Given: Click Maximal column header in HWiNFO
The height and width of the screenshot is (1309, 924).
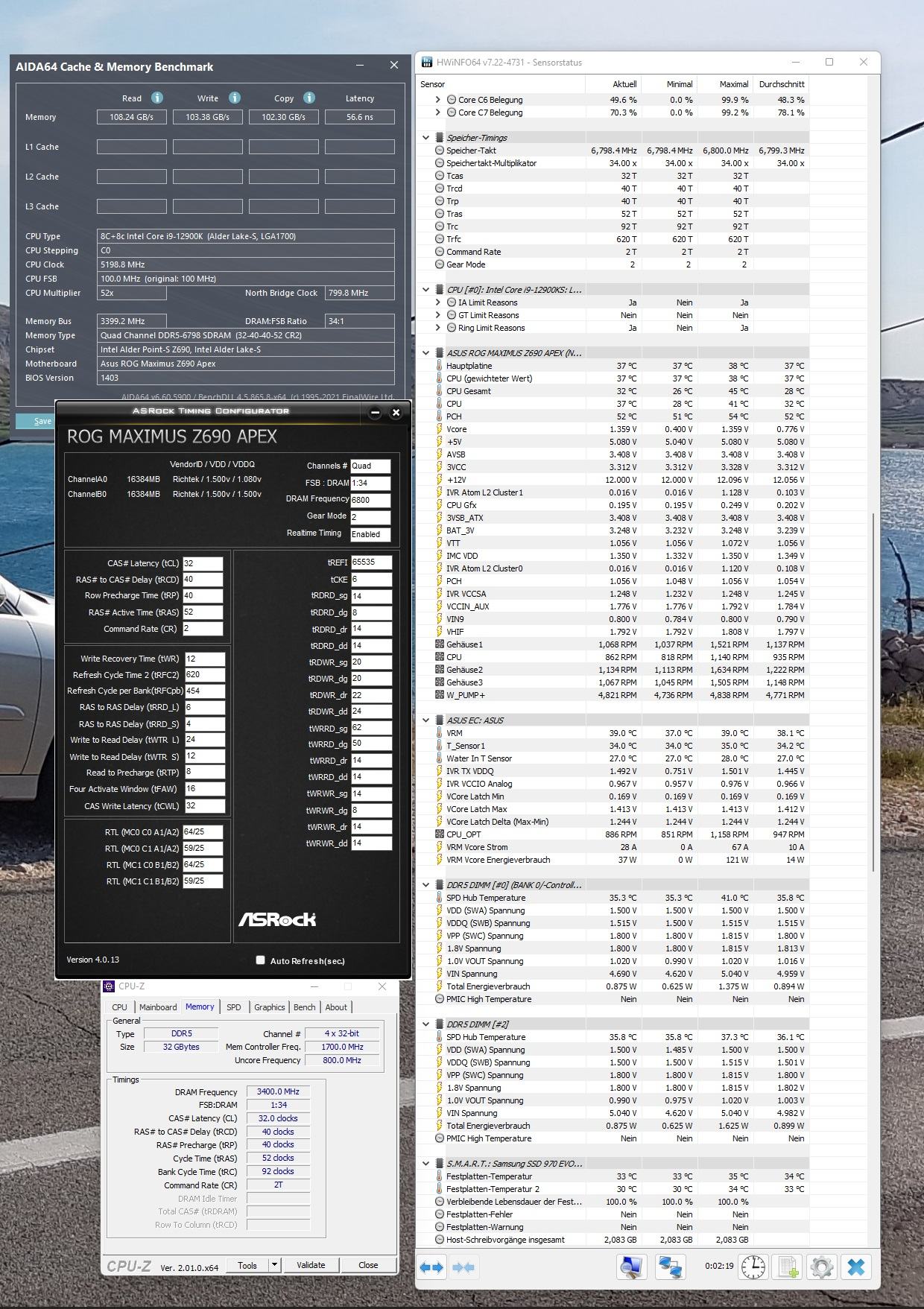Looking at the screenshot, I should coord(725,84).
